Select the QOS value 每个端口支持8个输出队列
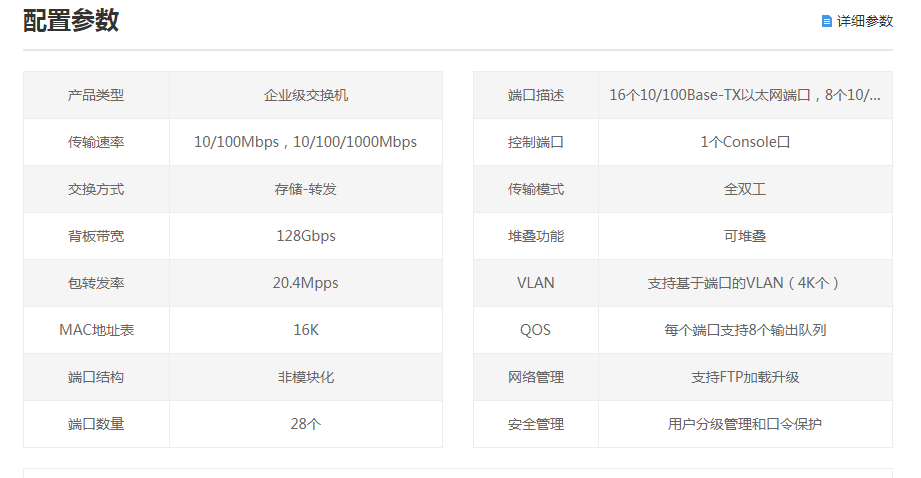Image resolution: width=921 pixels, height=478 pixels. 745,330
